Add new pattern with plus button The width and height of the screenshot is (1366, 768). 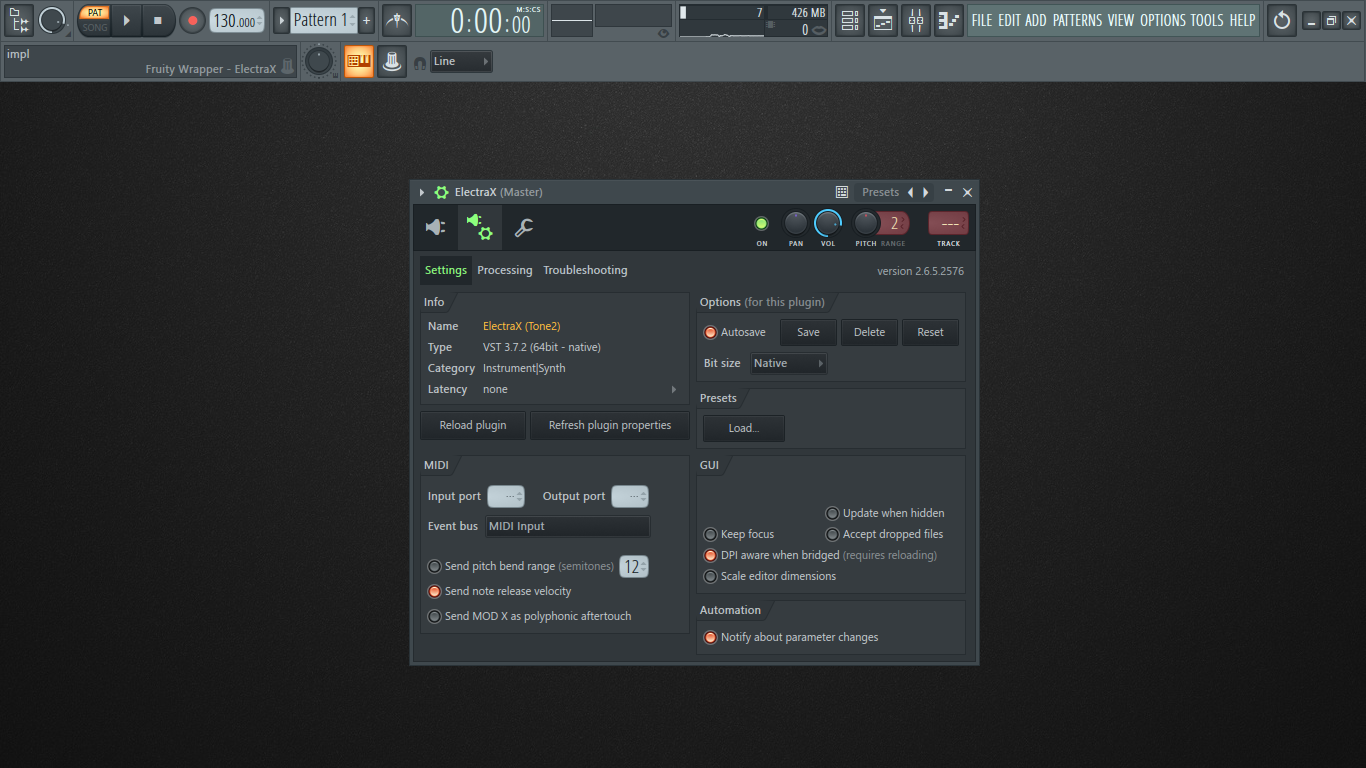coord(366,20)
